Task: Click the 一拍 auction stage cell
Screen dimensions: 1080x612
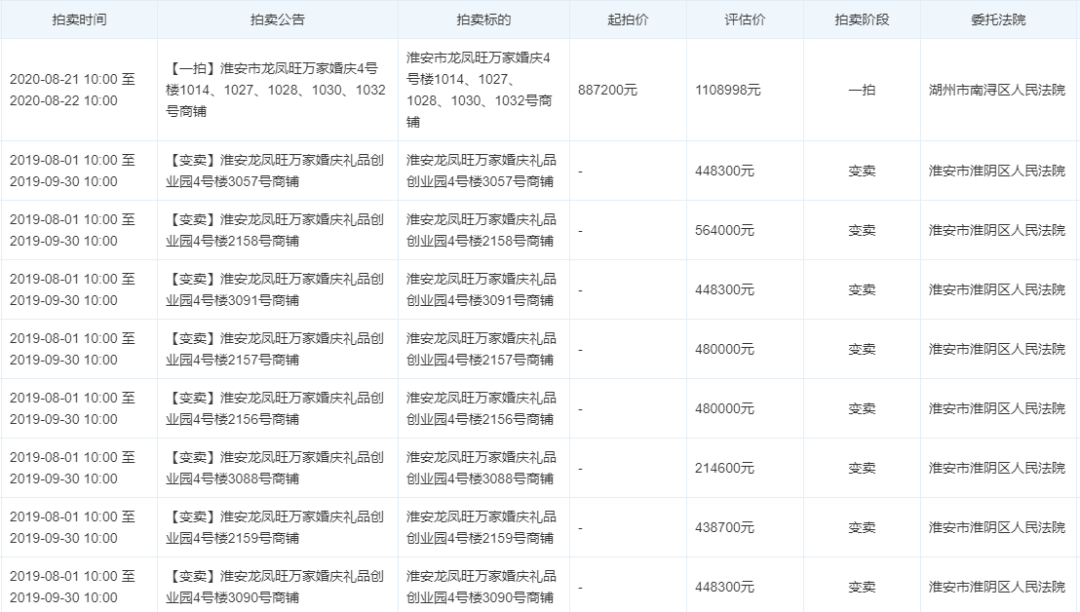Action: click(862, 90)
